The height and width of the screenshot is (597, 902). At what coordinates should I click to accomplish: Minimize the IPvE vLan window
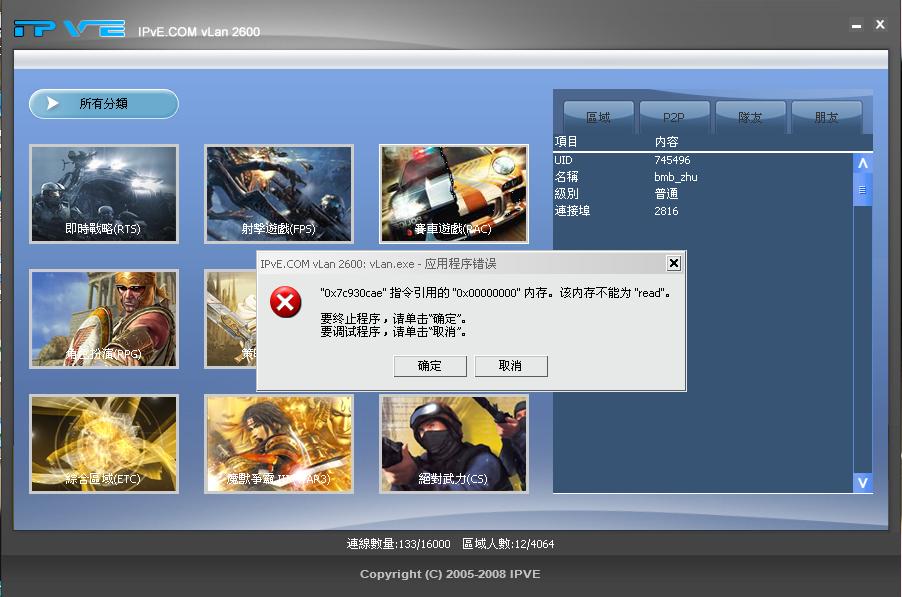click(x=857, y=26)
